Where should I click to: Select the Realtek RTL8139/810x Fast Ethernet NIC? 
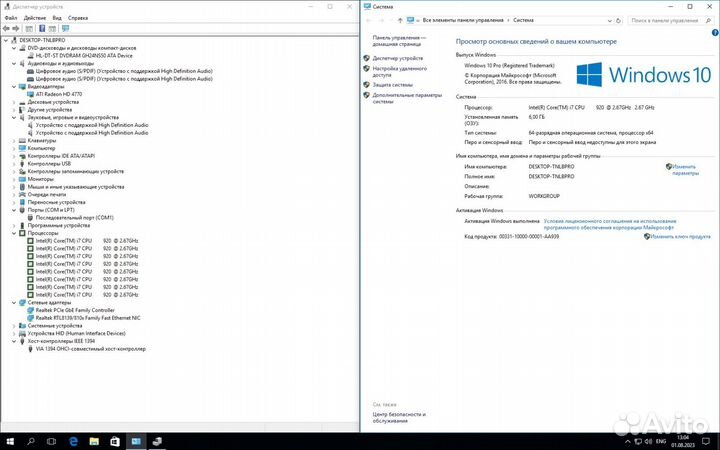[x=88, y=318]
